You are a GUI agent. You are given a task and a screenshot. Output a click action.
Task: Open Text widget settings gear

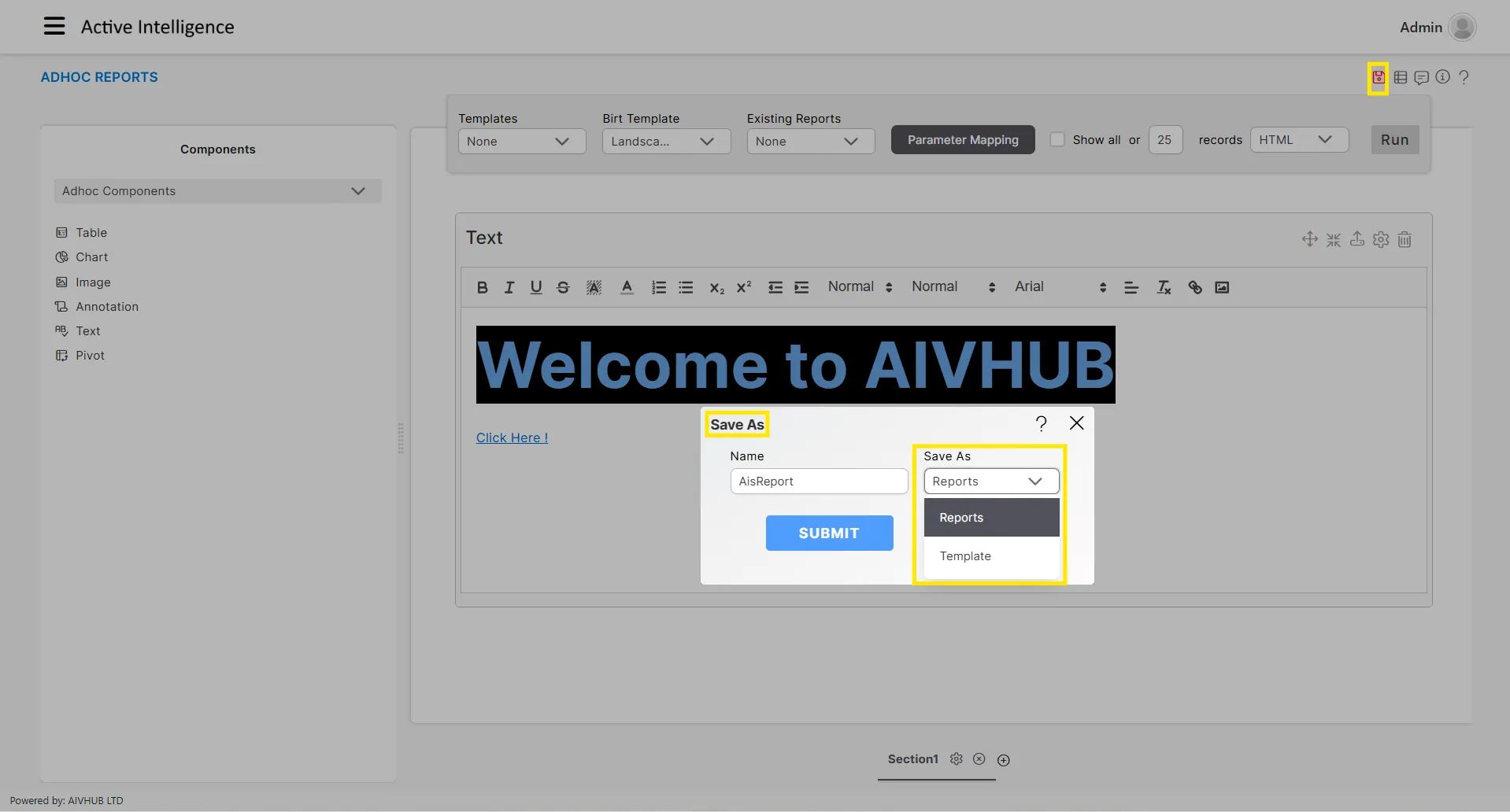coord(1381,239)
